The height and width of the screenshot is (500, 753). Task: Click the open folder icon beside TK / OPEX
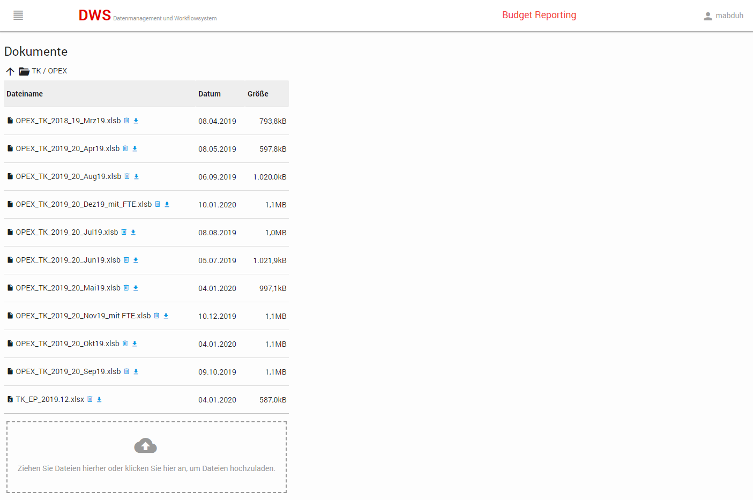coord(24,72)
